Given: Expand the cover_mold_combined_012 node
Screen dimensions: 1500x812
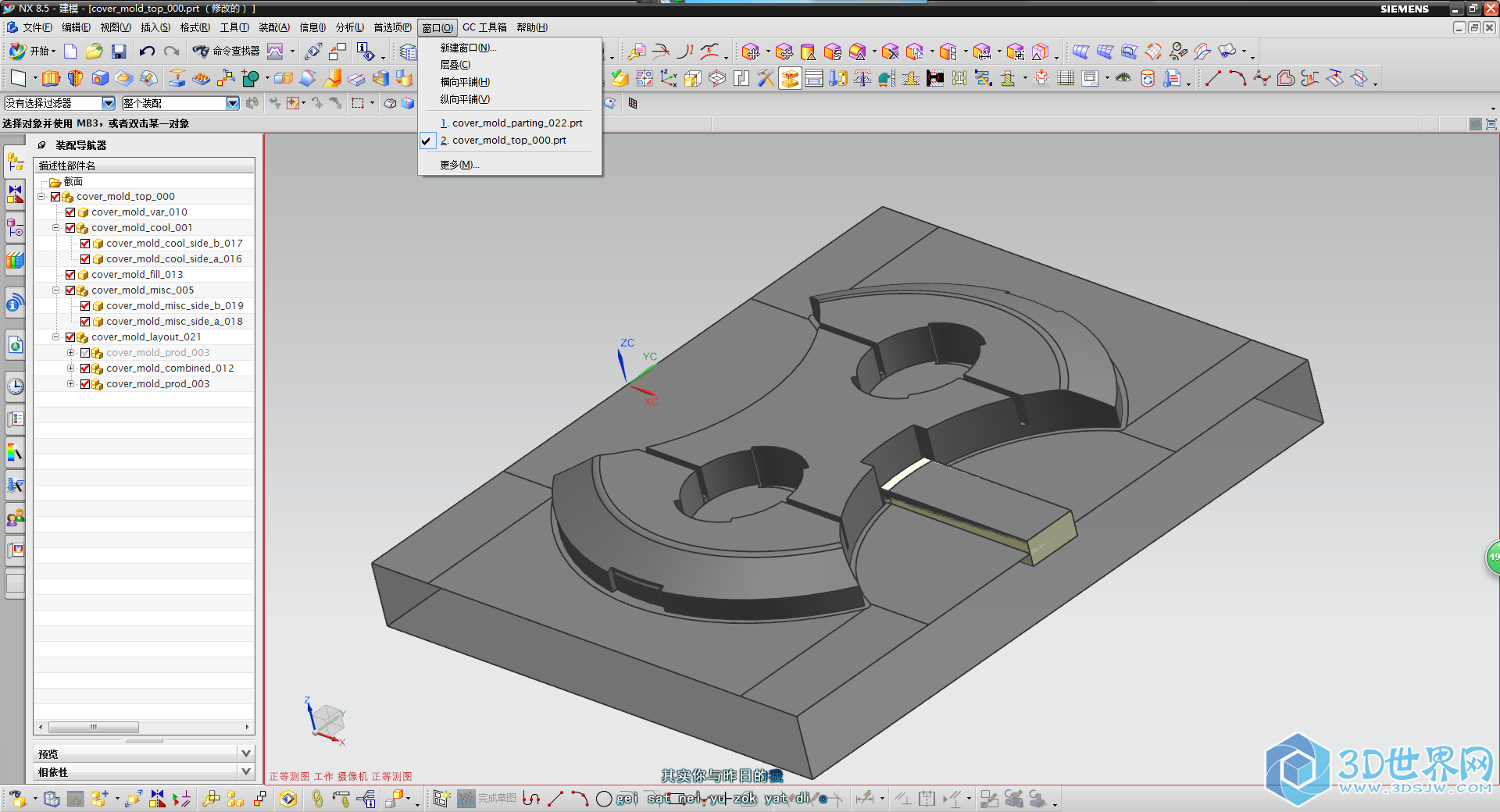Looking at the screenshot, I should 70,369.
